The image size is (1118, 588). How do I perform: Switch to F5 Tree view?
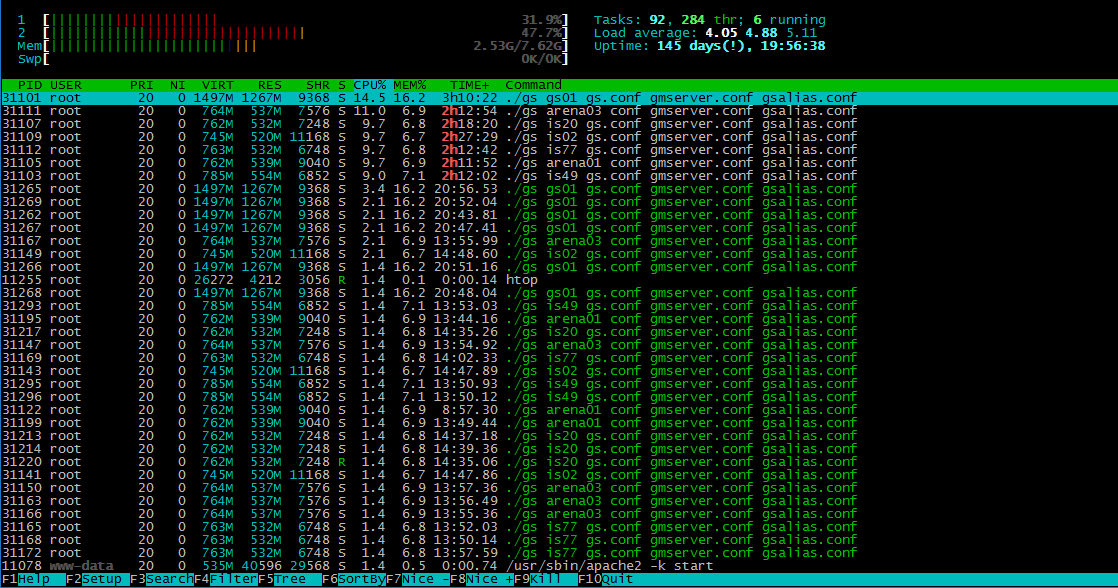[x=290, y=579]
